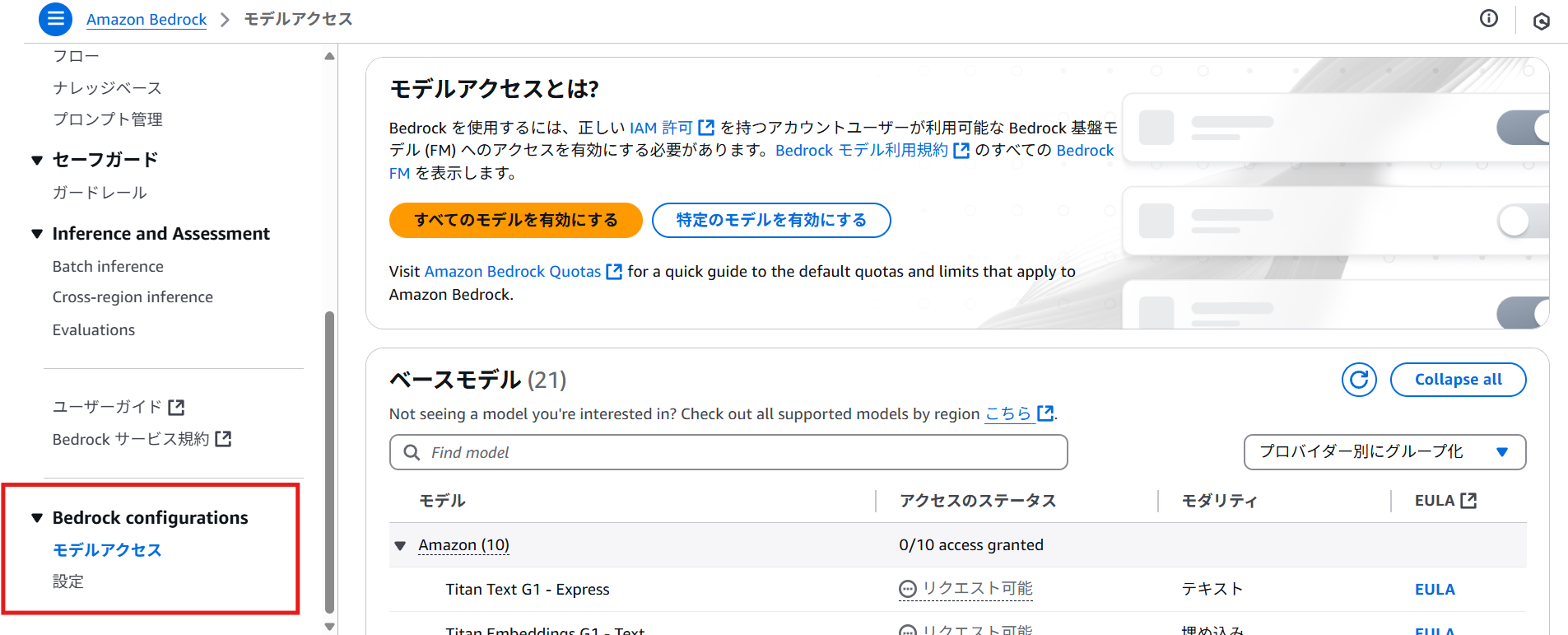Image resolution: width=1568 pixels, height=635 pixels.
Task: Collapse the Amazon (10) model group
Action: tap(400, 545)
